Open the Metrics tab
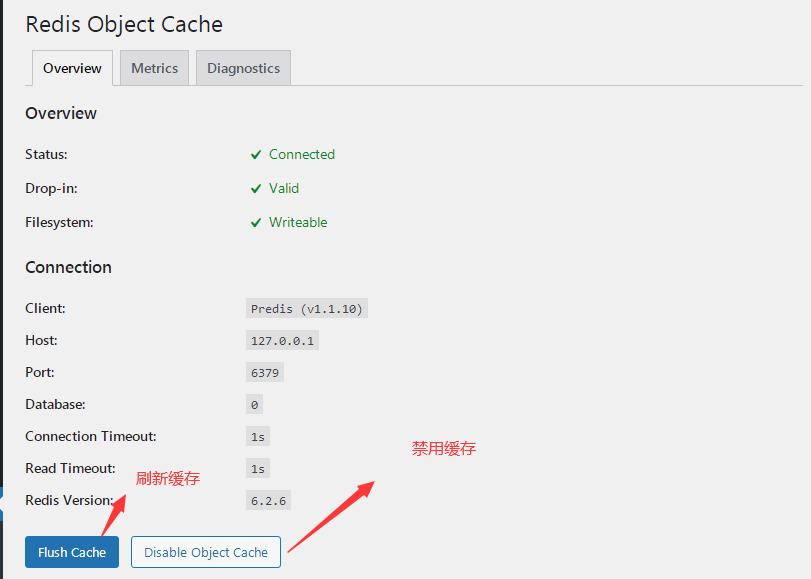This screenshot has height=579, width=811. (154, 68)
